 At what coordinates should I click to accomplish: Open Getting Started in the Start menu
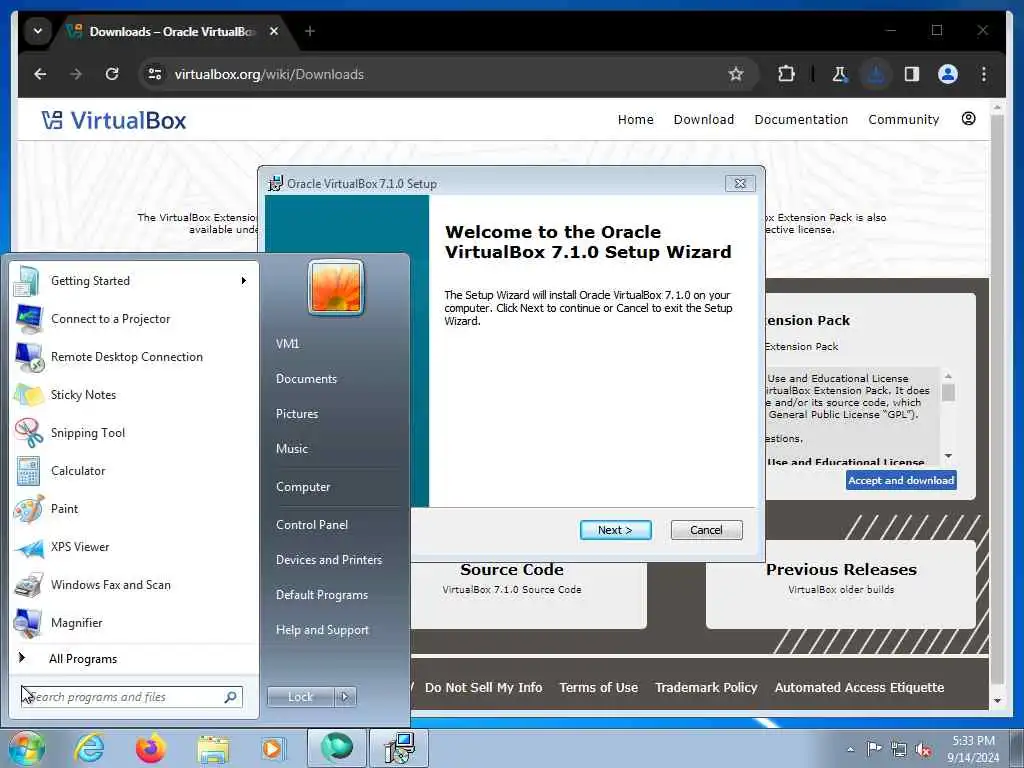pos(134,281)
